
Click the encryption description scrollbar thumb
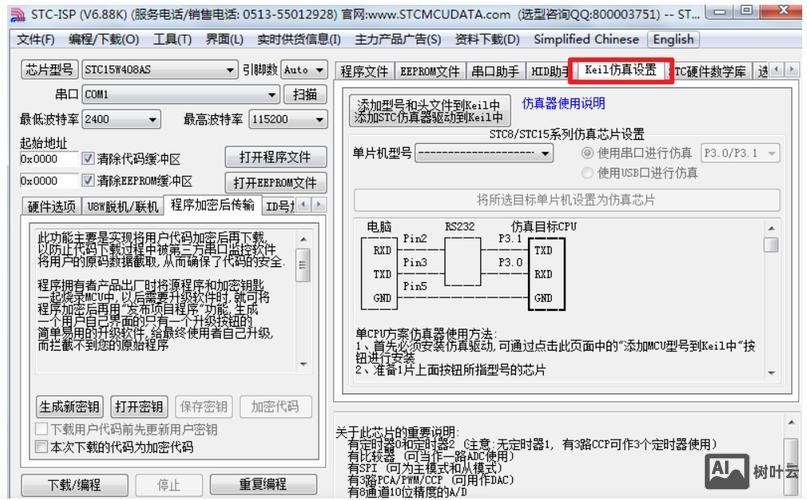tap(303, 265)
